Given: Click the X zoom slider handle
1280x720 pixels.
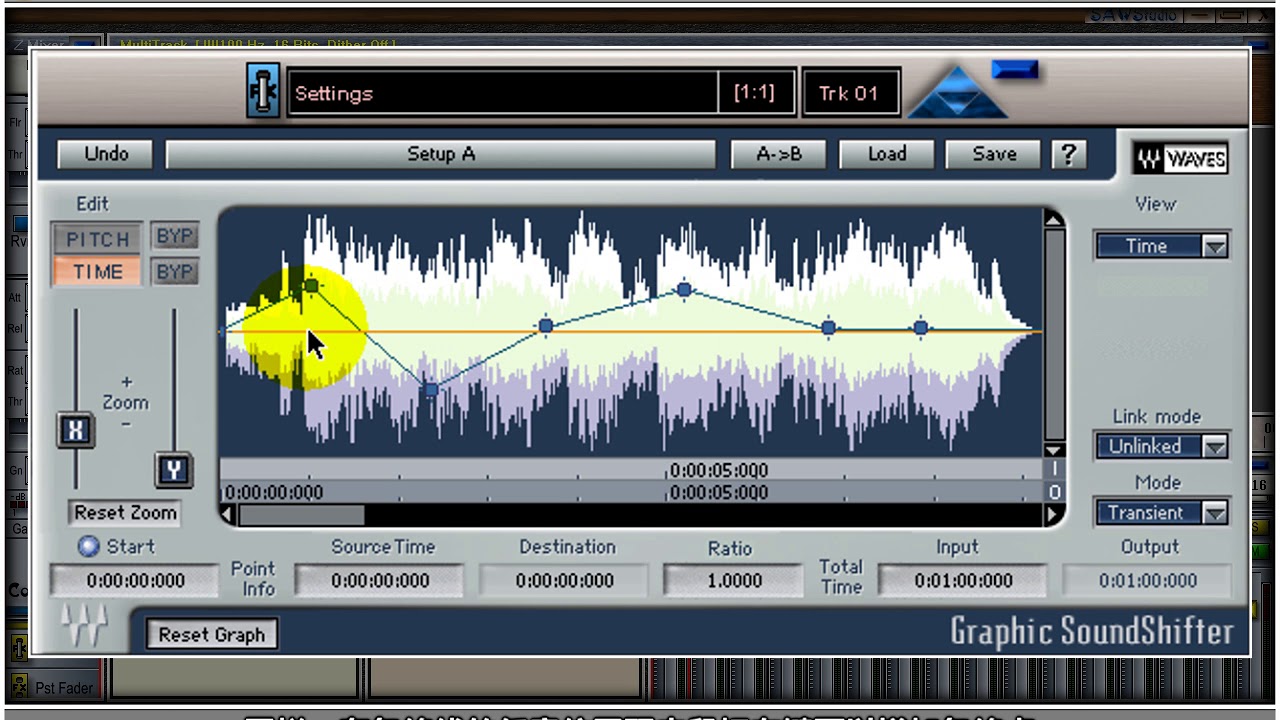Looking at the screenshot, I should click(x=75, y=430).
